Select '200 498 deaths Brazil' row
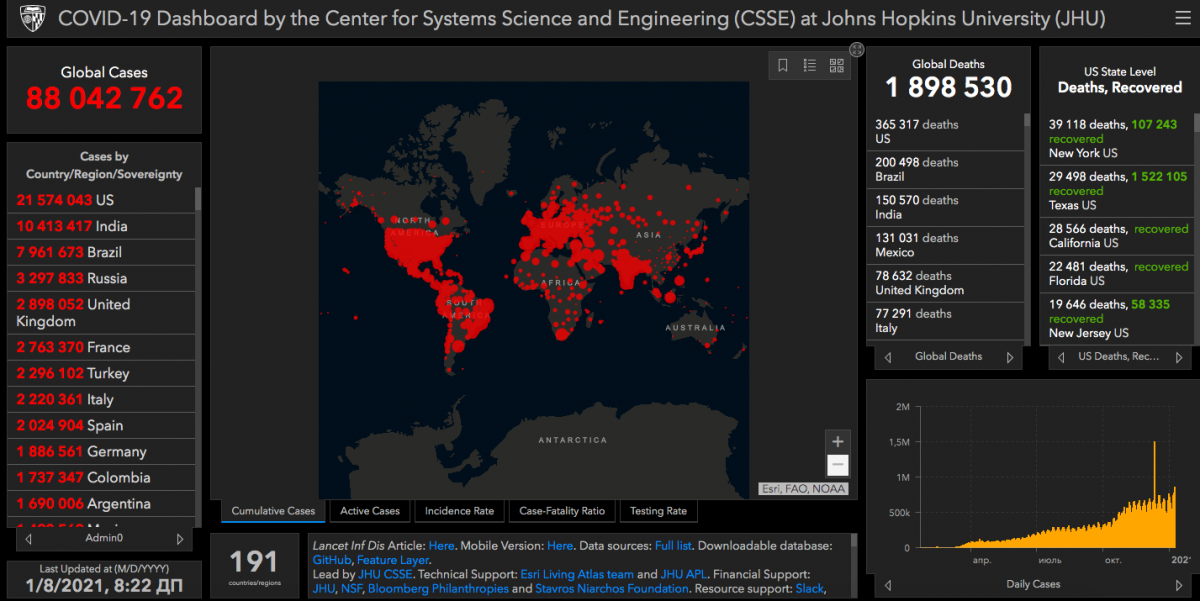 pyautogui.click(x=945, y=170)
